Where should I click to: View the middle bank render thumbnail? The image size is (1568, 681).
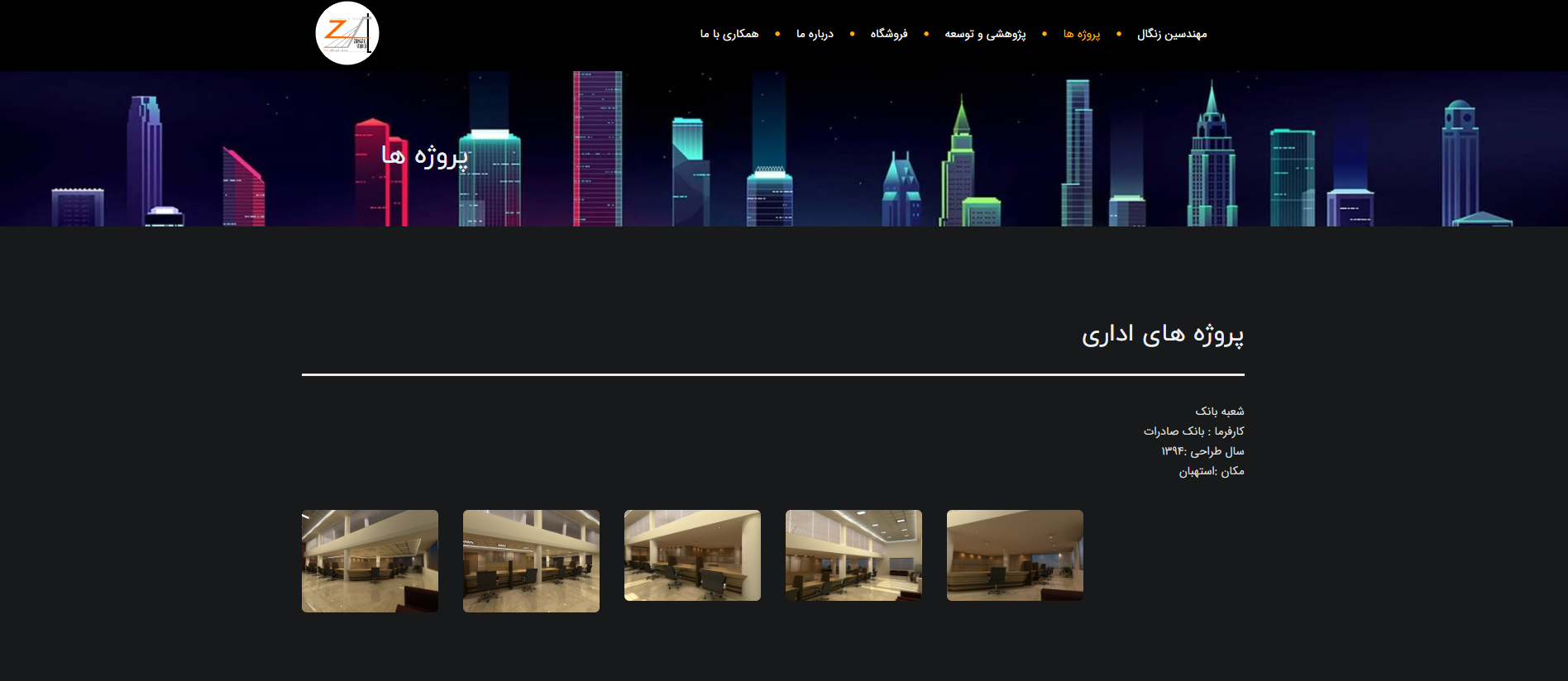[692, 555]
